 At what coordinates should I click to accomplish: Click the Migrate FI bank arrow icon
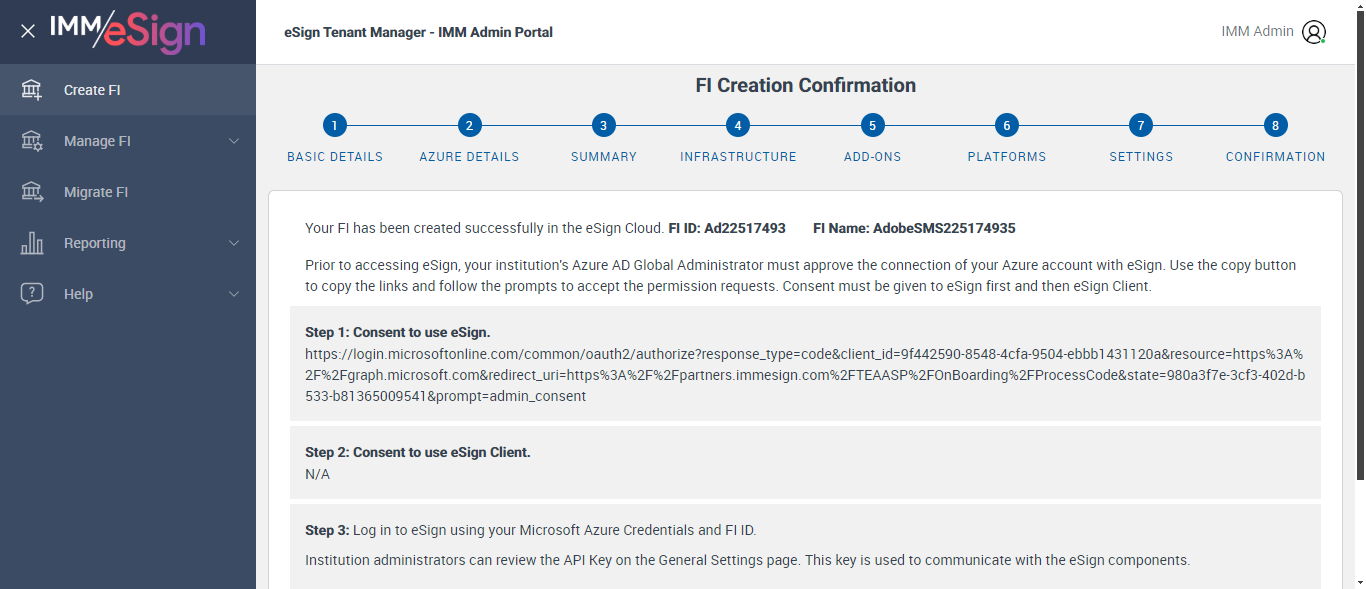[x=32, y=192]
